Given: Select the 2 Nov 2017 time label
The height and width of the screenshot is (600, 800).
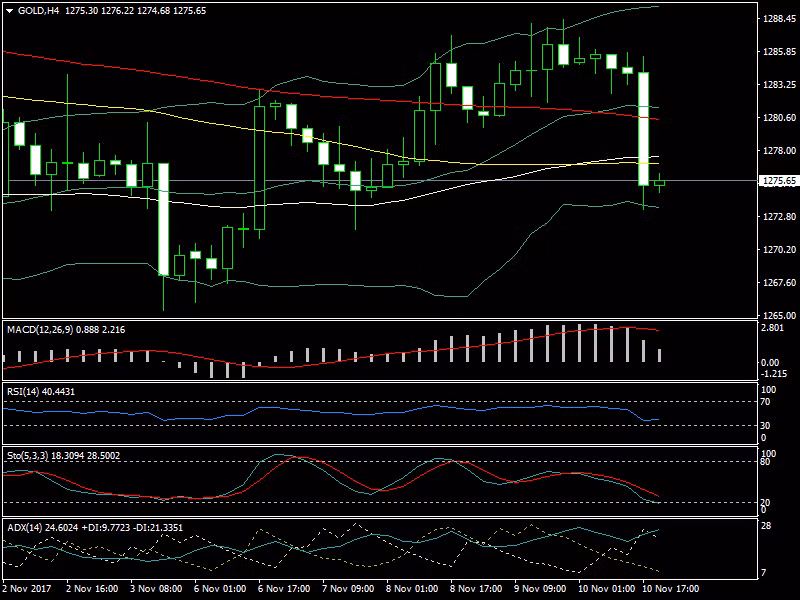Looking at the screenshot, I should tap(28, 590).
